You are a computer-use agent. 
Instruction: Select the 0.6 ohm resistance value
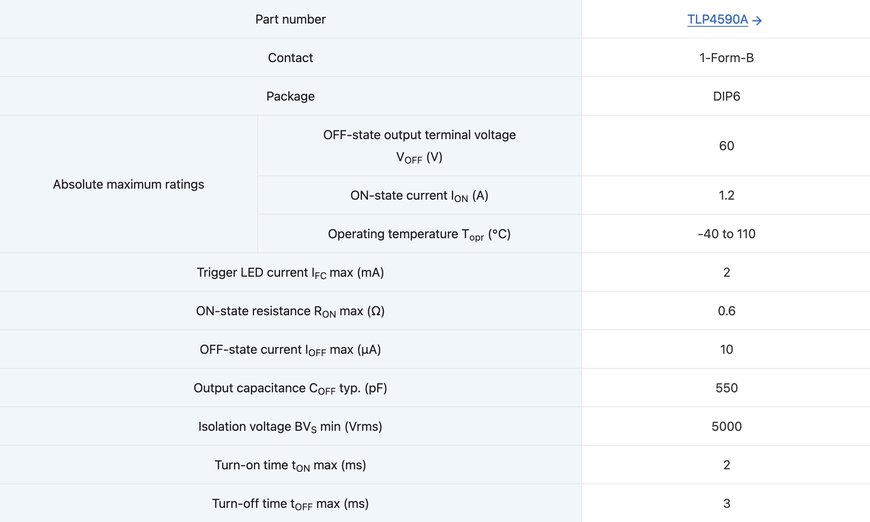click(726, 311)
